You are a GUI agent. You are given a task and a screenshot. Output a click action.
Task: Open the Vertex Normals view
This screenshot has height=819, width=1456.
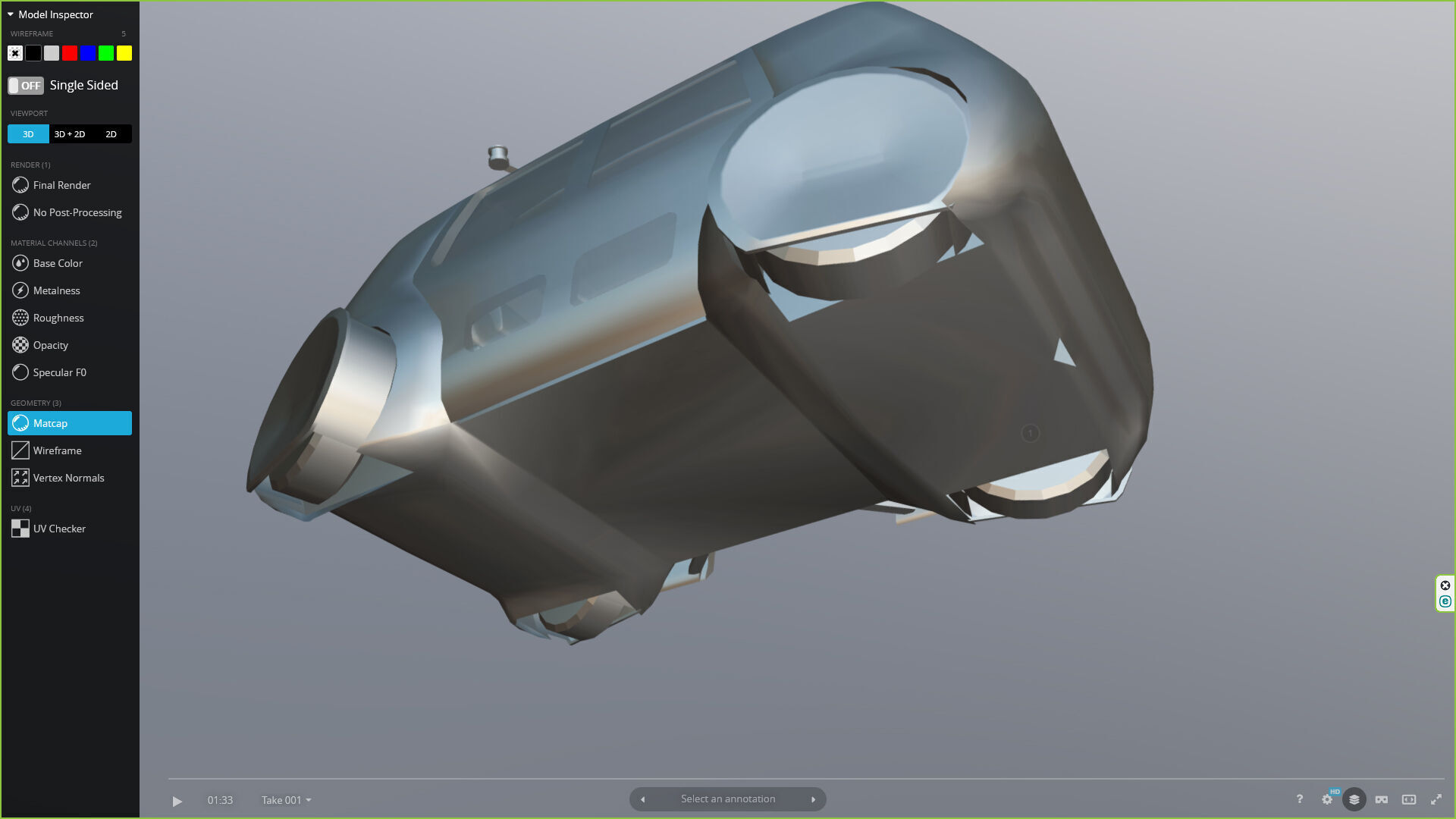point(68,478)
